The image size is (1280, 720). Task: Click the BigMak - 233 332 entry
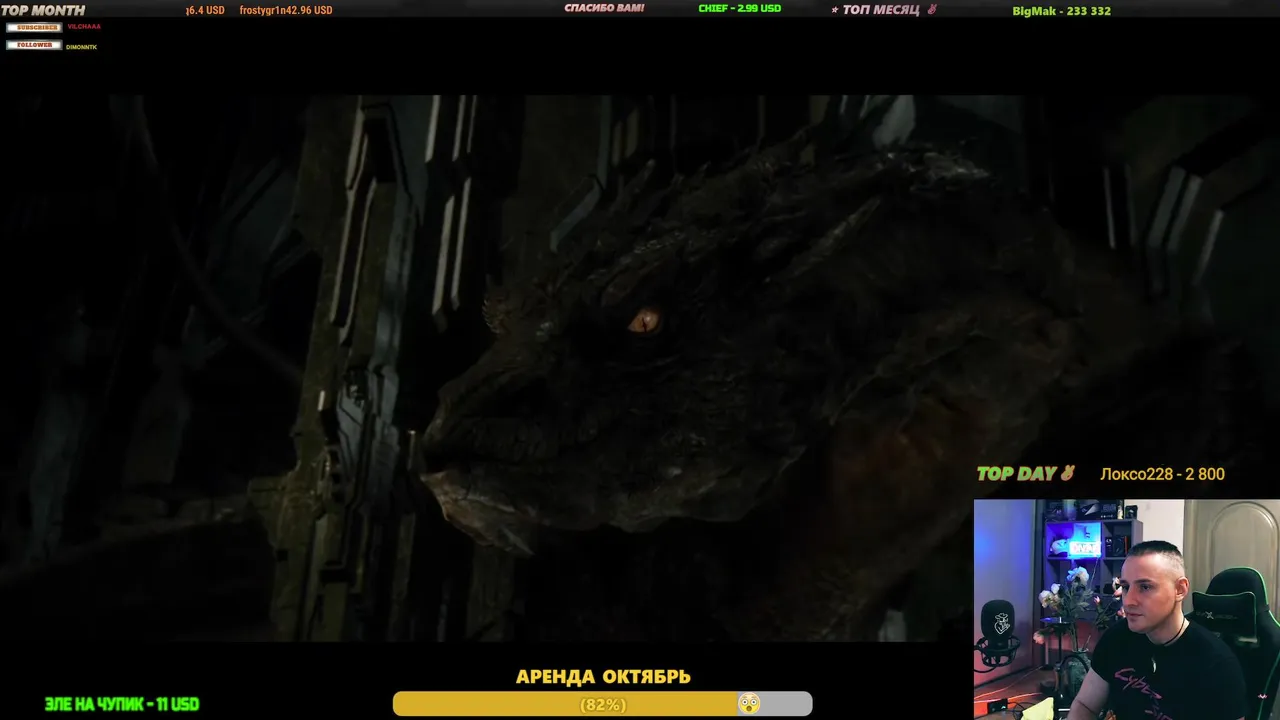pyautogui.click(x=1061, y=11)
